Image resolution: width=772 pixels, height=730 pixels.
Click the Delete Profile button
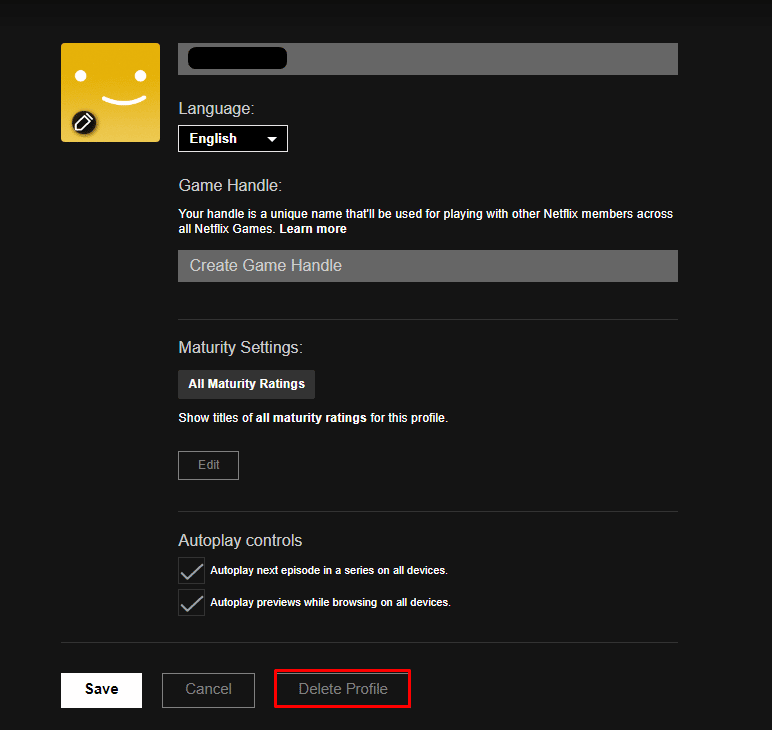pyautogui.click(x=343, y=689)
